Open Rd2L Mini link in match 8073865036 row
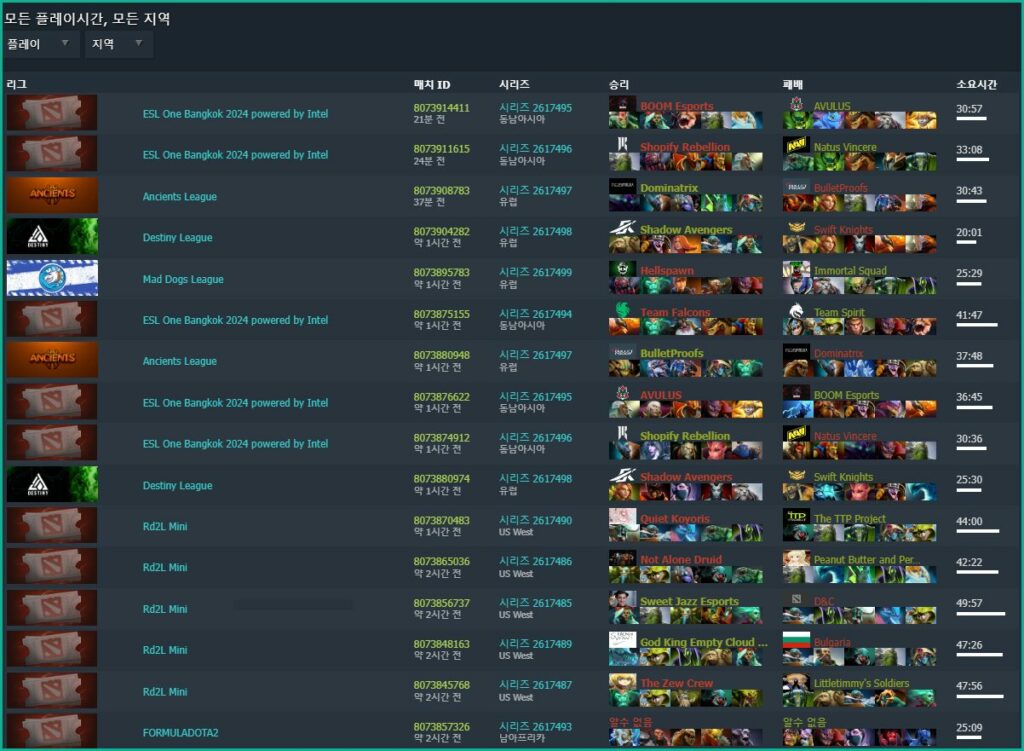Screen dimensions: 1024x751 pos(165,567)
